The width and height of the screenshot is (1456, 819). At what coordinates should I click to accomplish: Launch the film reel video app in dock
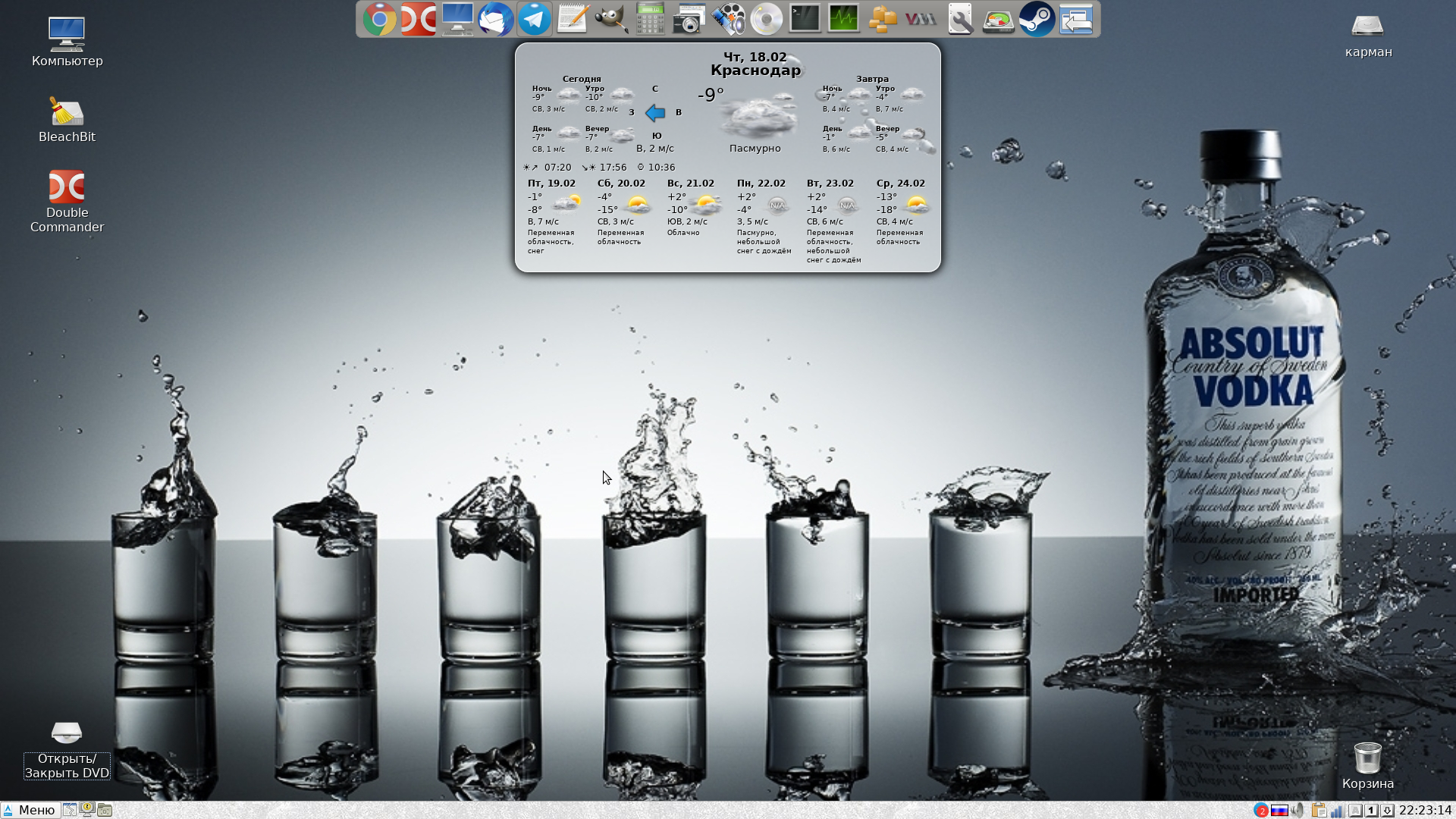728,19
